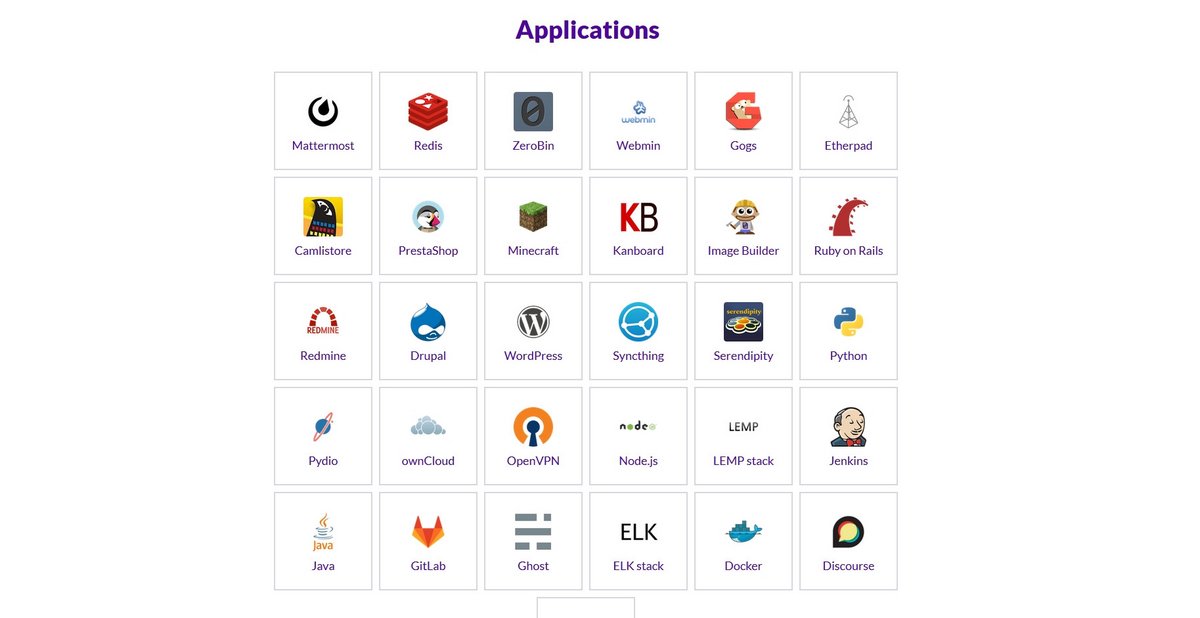Click the Minecraft grass block icon
Viewport: 1200px width, 618px height.
[x=533, y=217]
